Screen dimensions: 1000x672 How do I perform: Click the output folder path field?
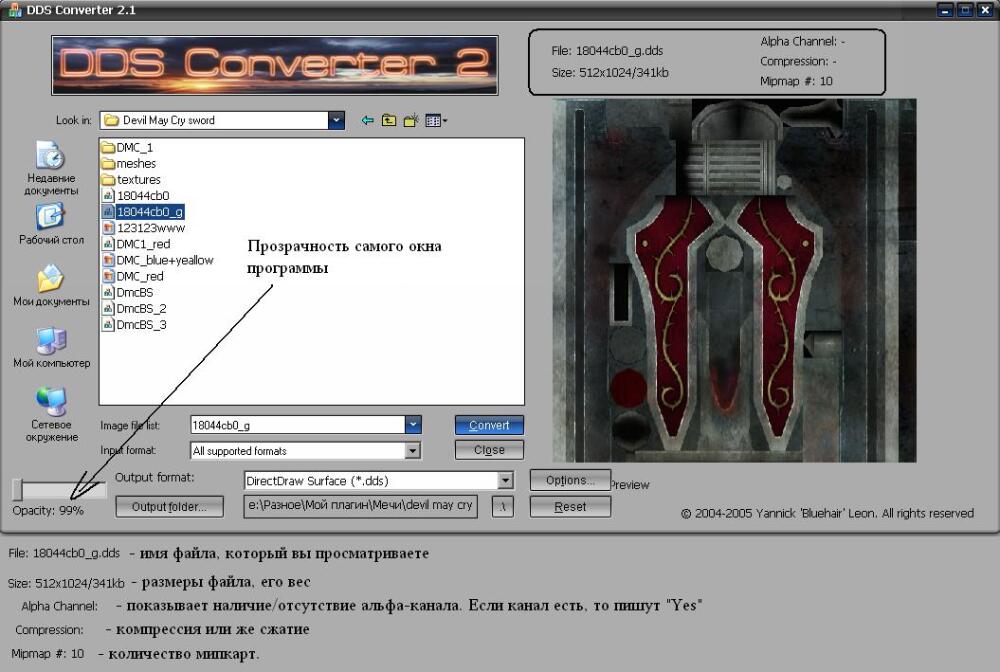[x=360, y=506]
